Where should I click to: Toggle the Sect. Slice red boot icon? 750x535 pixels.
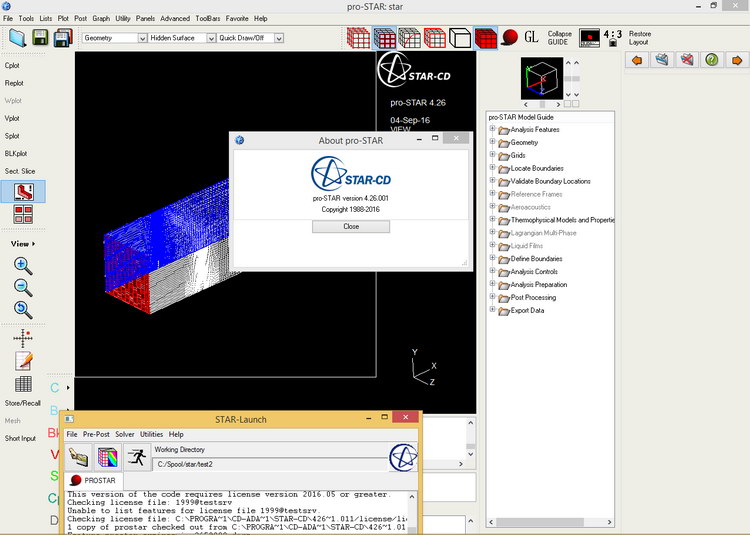pyautogui.click(x=23, y=190)
